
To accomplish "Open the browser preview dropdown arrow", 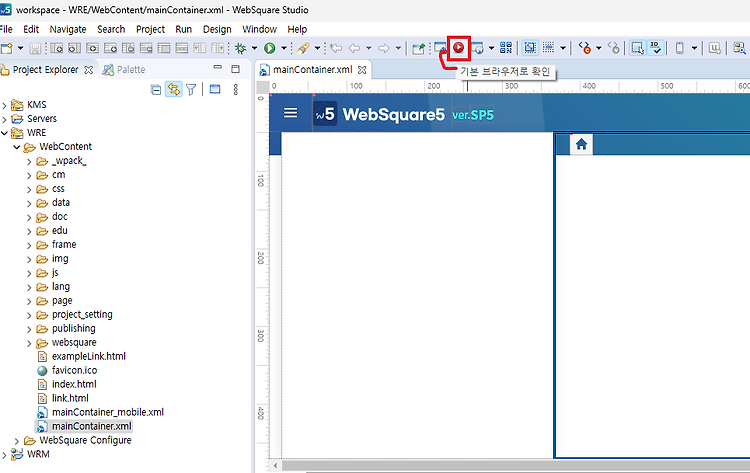I will pos(491,48).
